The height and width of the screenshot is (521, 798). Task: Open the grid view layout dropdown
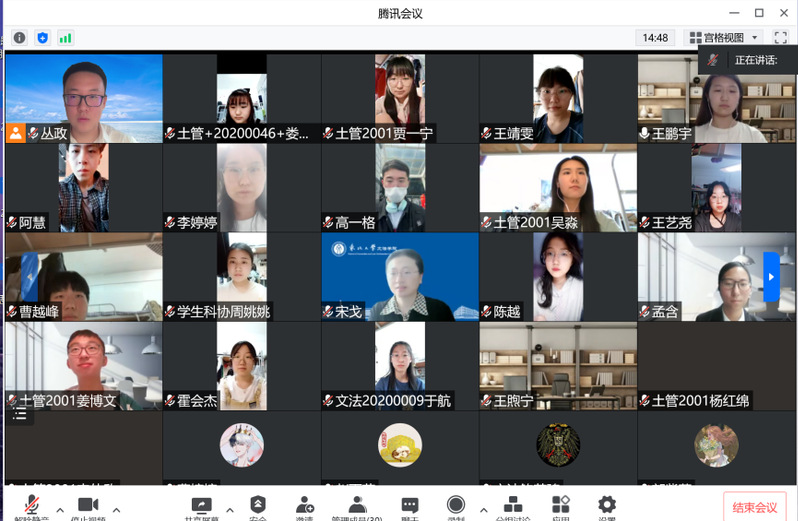coord(724,38)
